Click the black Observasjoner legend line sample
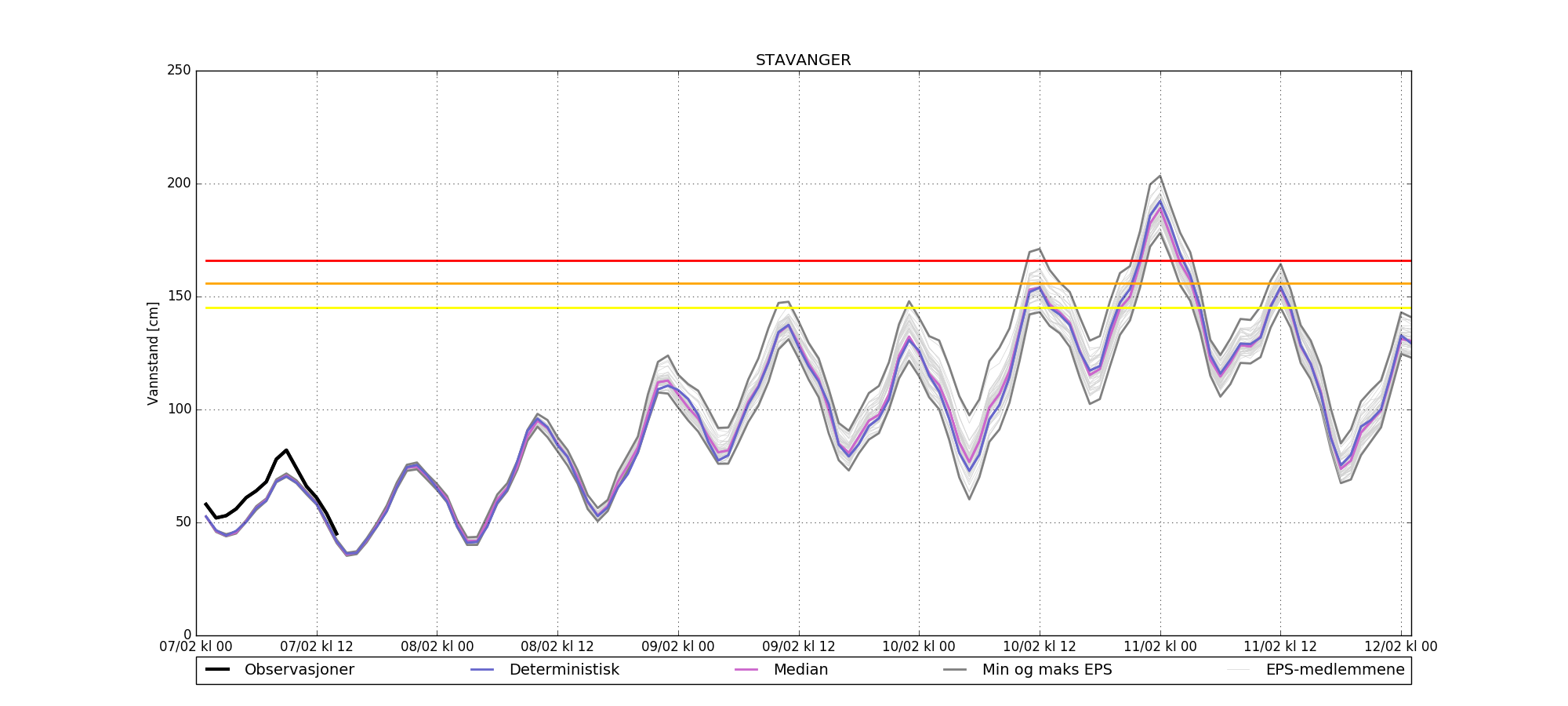 coord(217,670)
